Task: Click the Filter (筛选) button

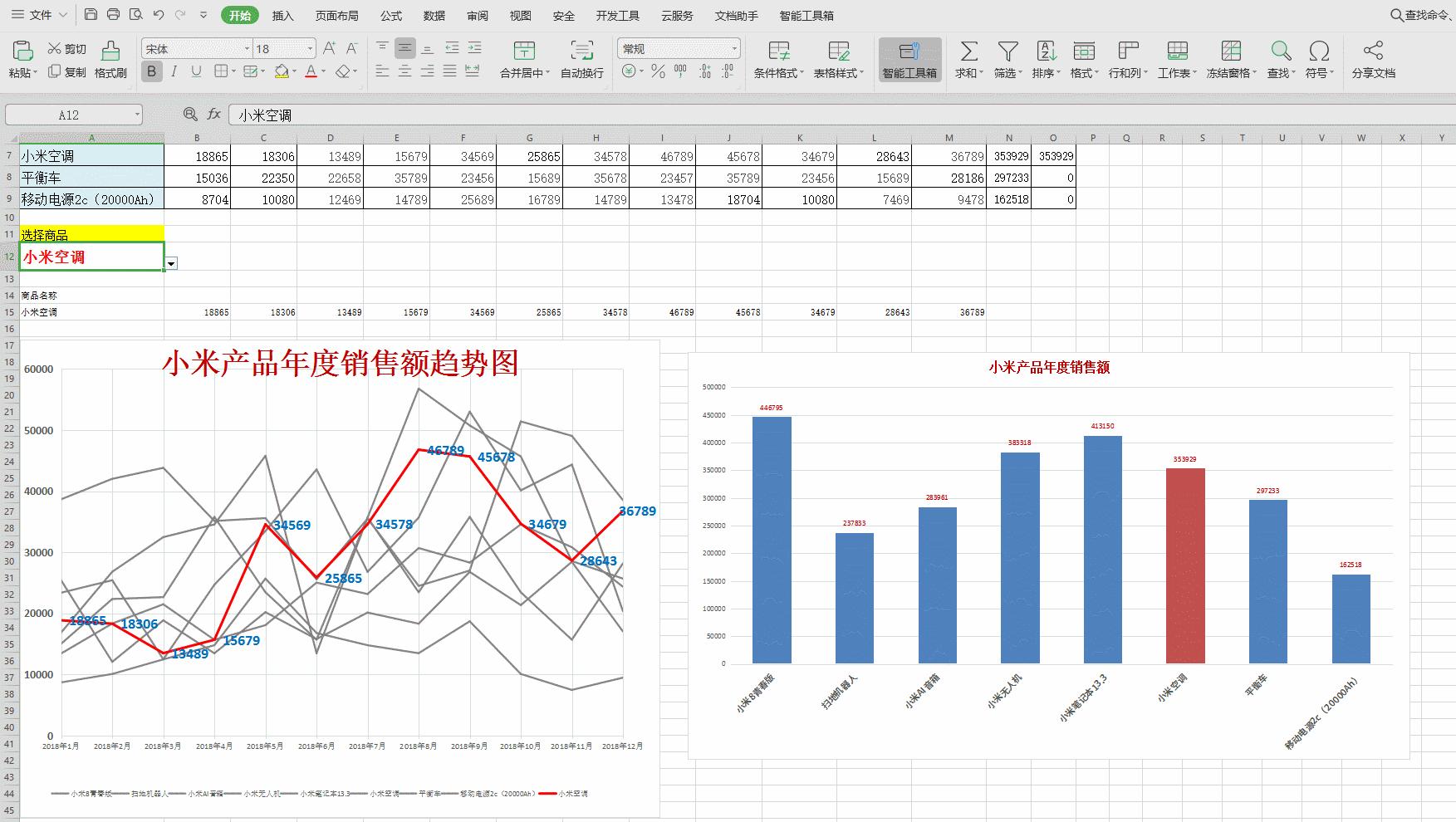Action: click(x=1008, y=60)
